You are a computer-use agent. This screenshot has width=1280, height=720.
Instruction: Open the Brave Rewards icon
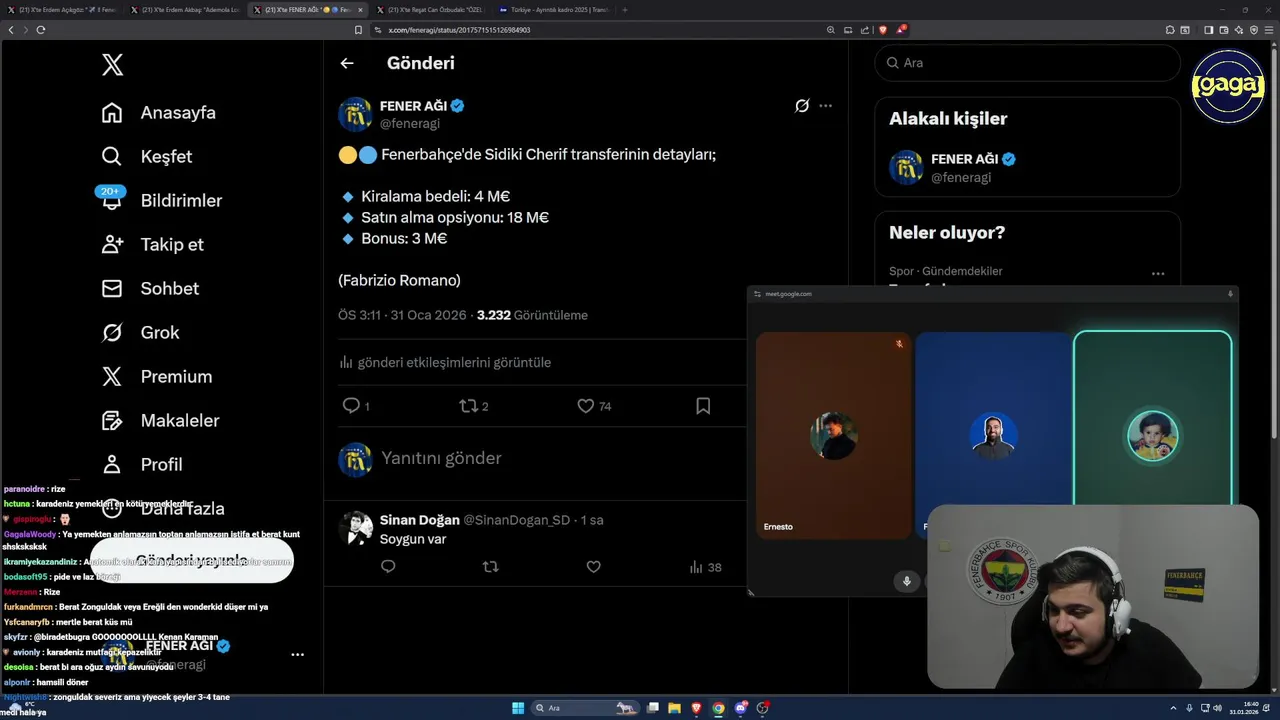click(x=901, y=30)
